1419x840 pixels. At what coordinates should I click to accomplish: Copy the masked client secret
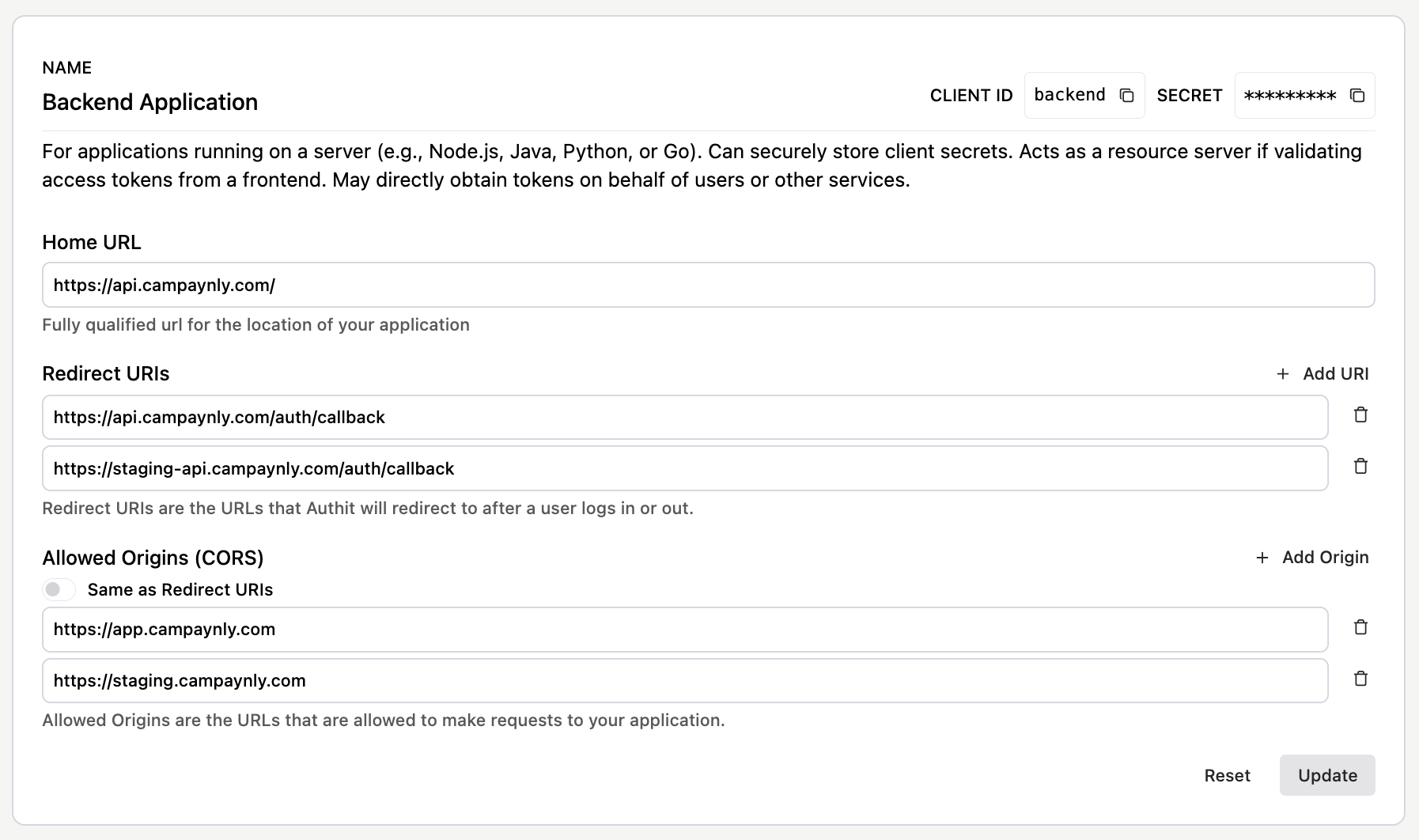(1358, 95)
